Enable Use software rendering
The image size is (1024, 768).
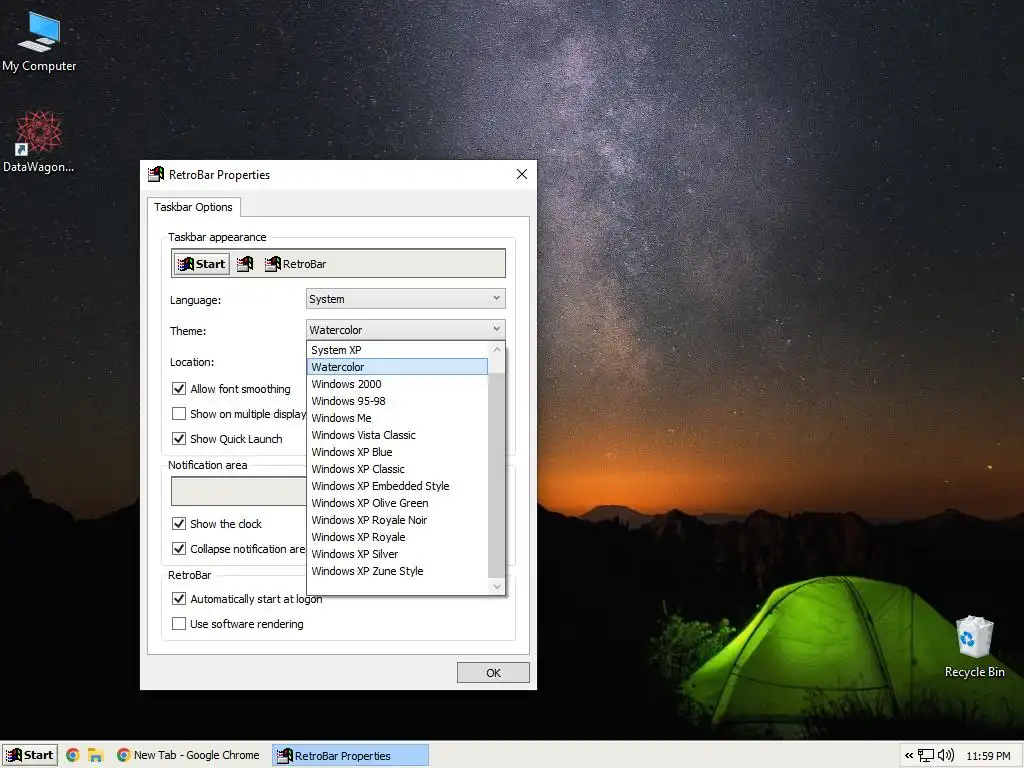click(179, 624)
